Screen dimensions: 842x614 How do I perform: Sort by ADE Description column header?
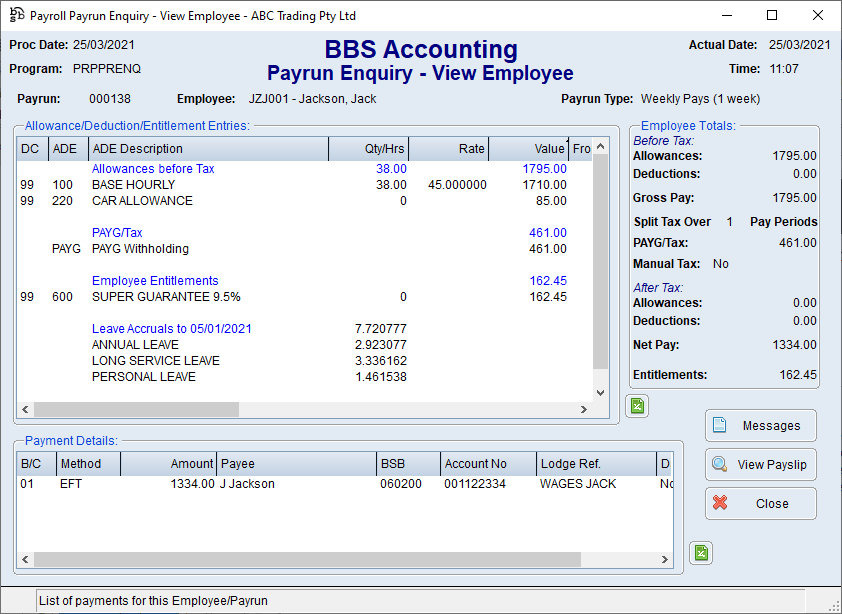(207, 149)
